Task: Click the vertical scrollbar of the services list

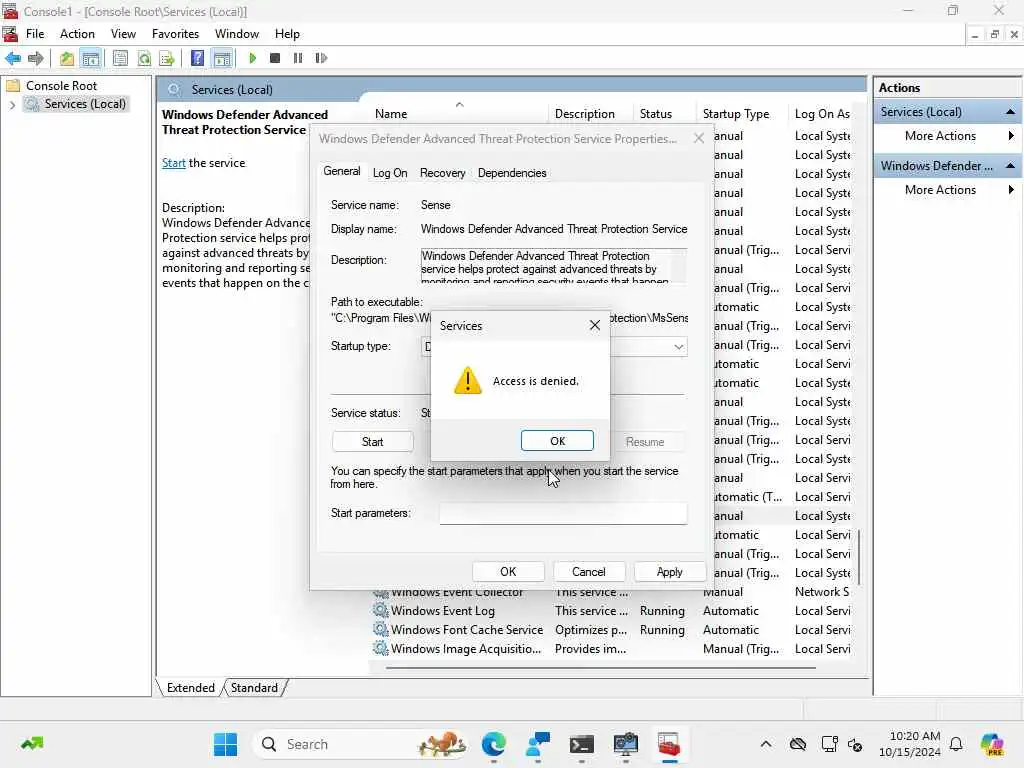Action: click(x=859, y=557)
